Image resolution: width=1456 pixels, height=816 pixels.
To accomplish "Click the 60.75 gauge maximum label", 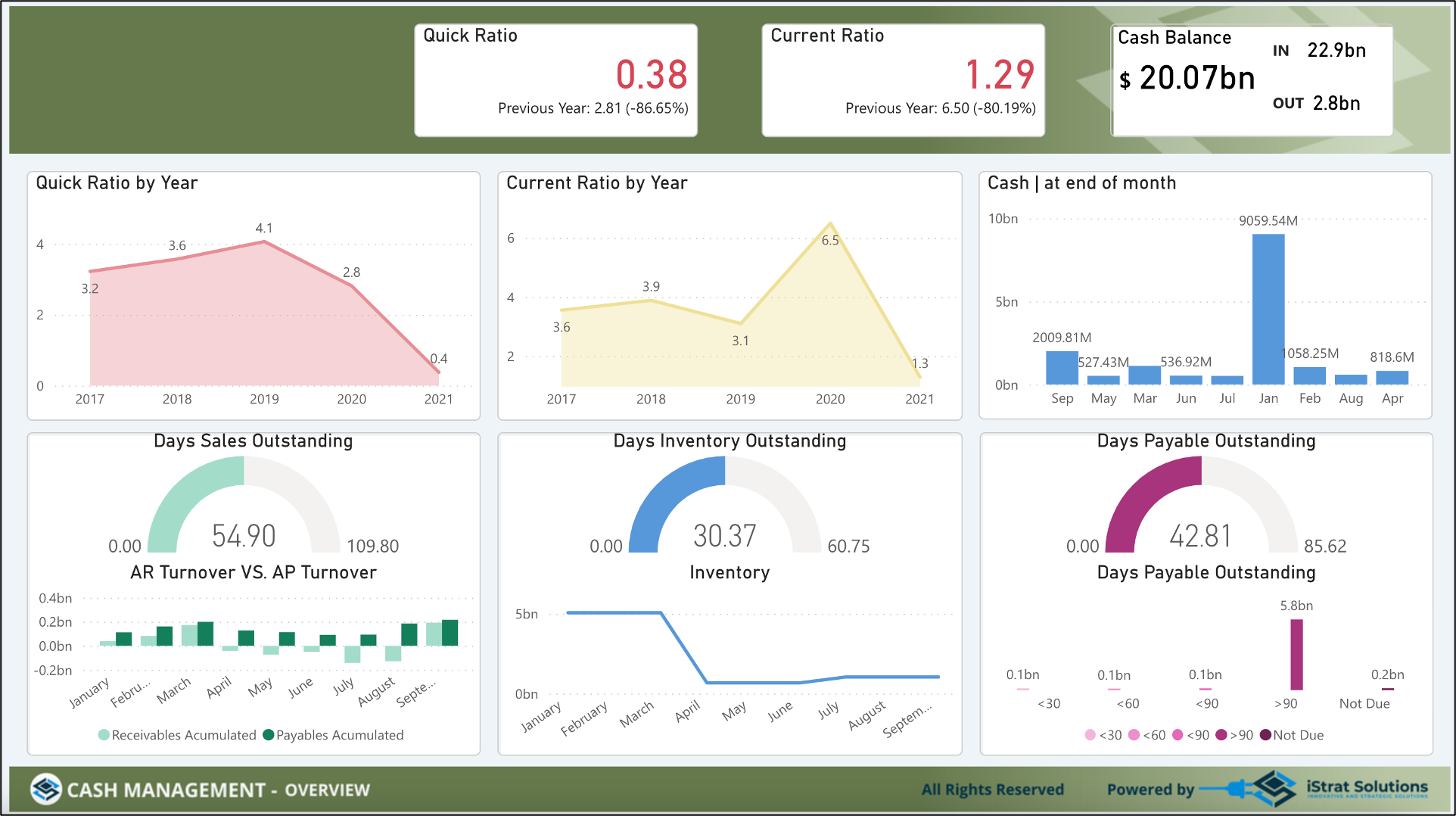I will point(848,546).
